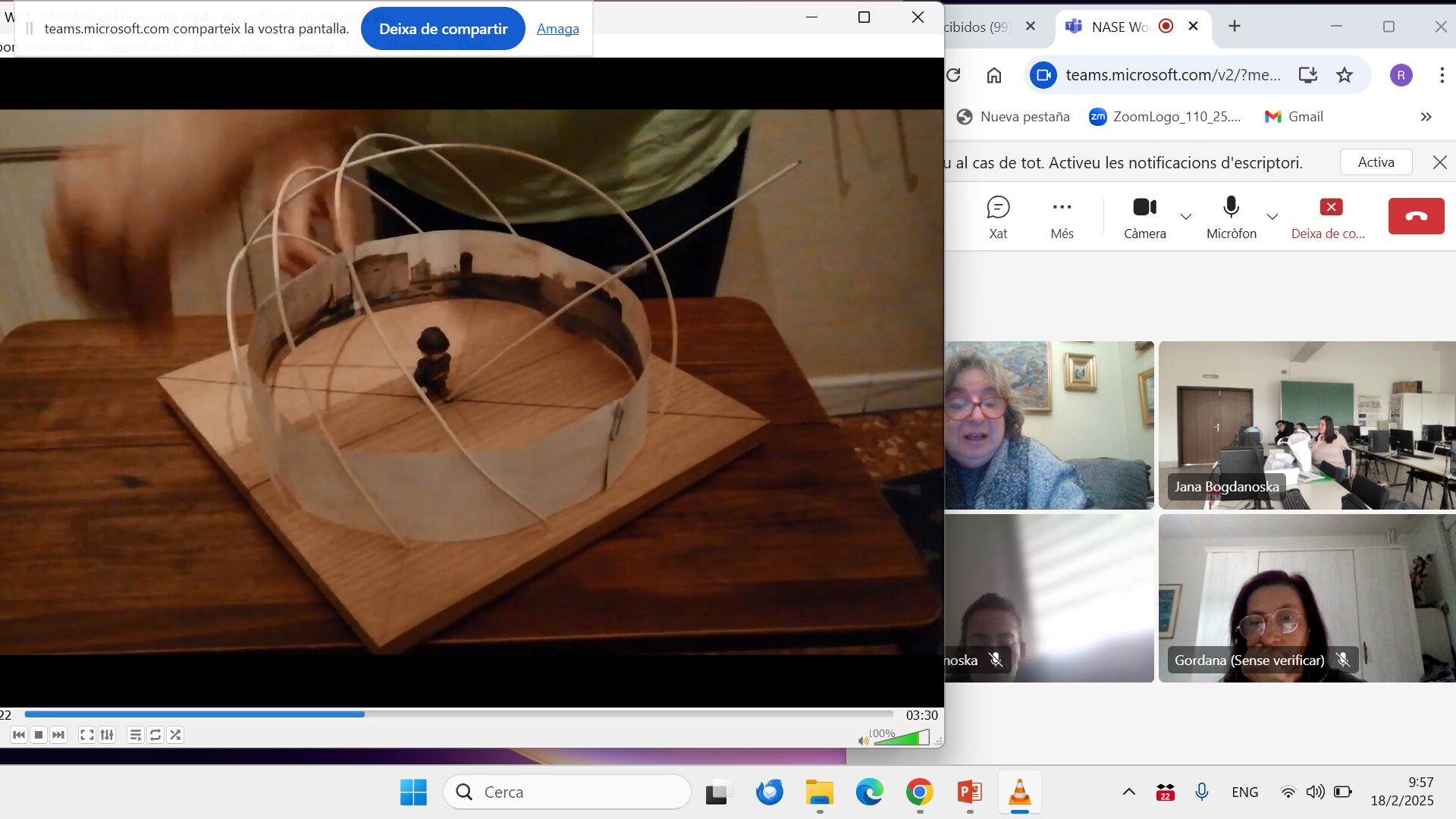Hang up with red phone button

pos(1416,216)
